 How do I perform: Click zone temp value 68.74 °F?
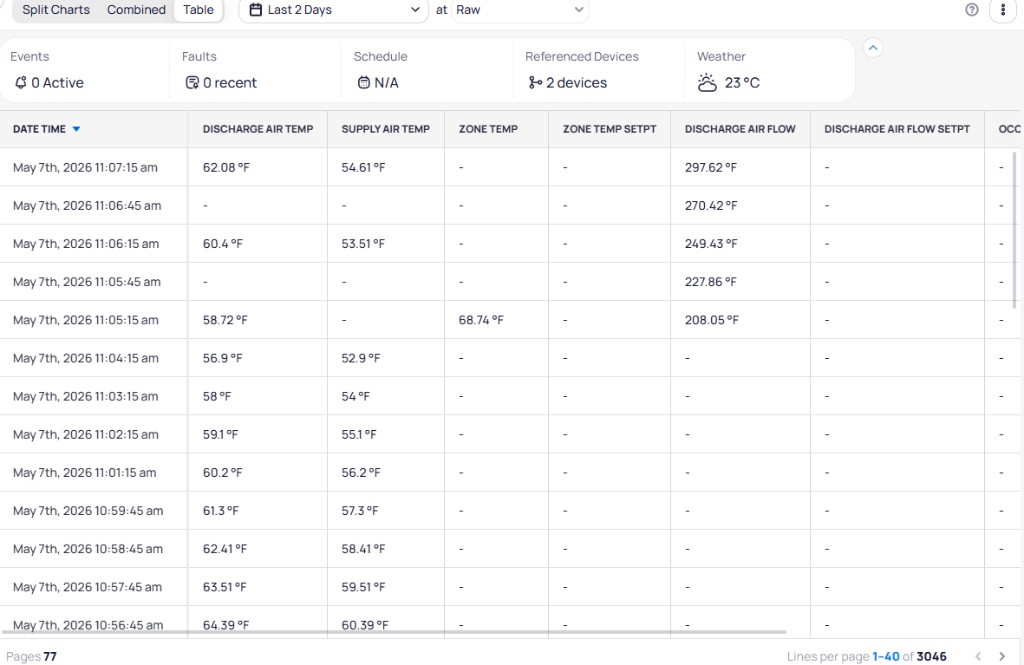tap(481, 320)
